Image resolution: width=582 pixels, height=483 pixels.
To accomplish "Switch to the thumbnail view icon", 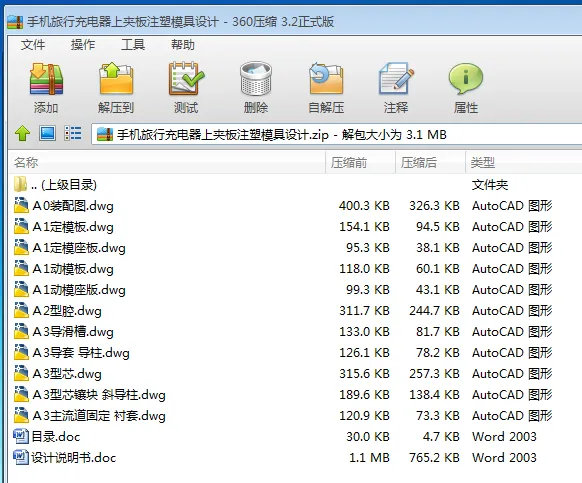I will pyautogui.click(x=48, y=133).
